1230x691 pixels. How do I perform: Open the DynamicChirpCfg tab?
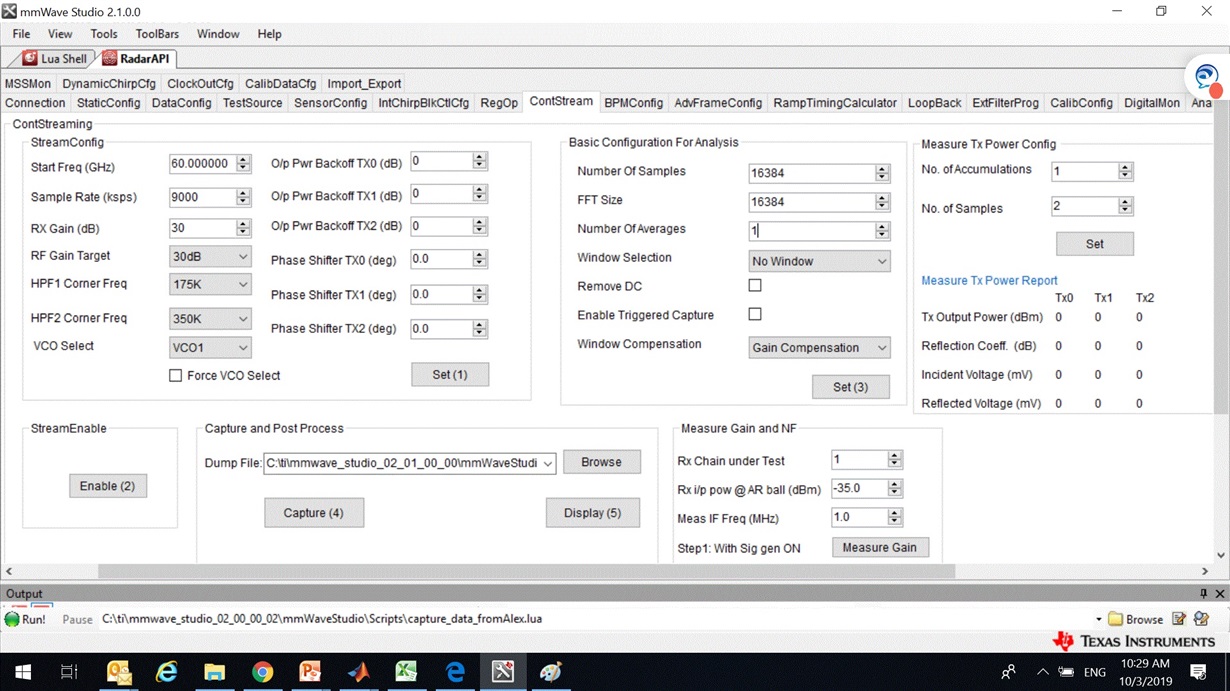tap(109, 84)
